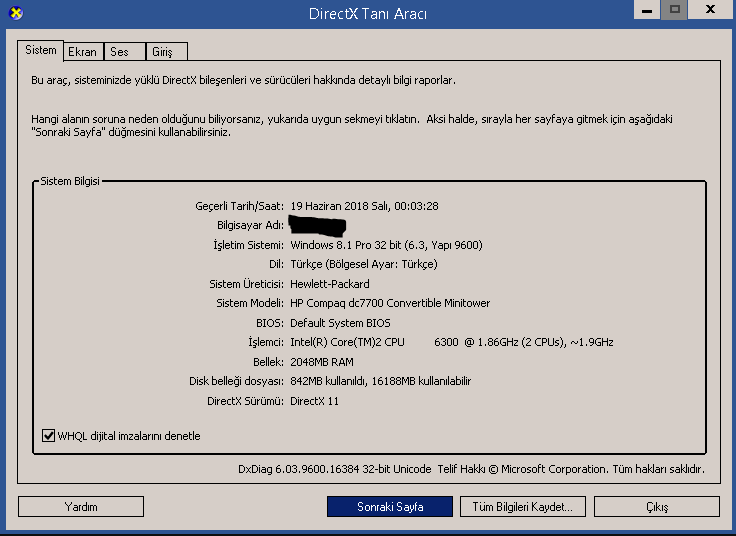The width and height of the screenshot is (736, 536).
Task: Click the disabled maximize window button
Action: [x=675, y=9]
